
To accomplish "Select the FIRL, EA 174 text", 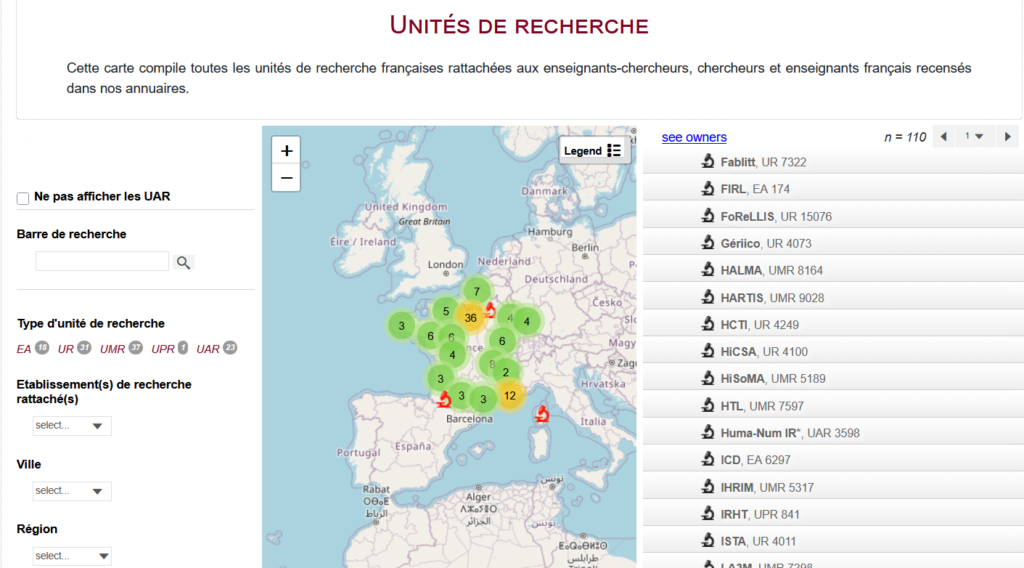I will click(755, 189).
